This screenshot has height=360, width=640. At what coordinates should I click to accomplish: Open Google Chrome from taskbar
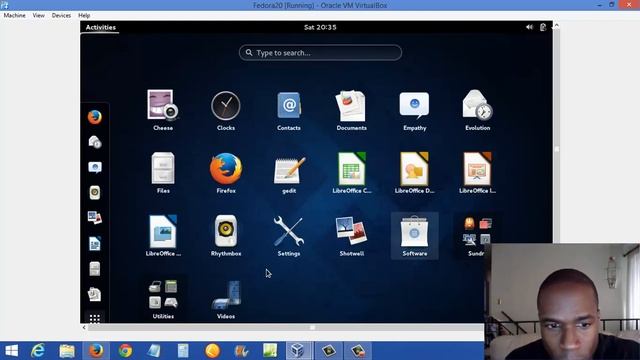tap(125, 351)
